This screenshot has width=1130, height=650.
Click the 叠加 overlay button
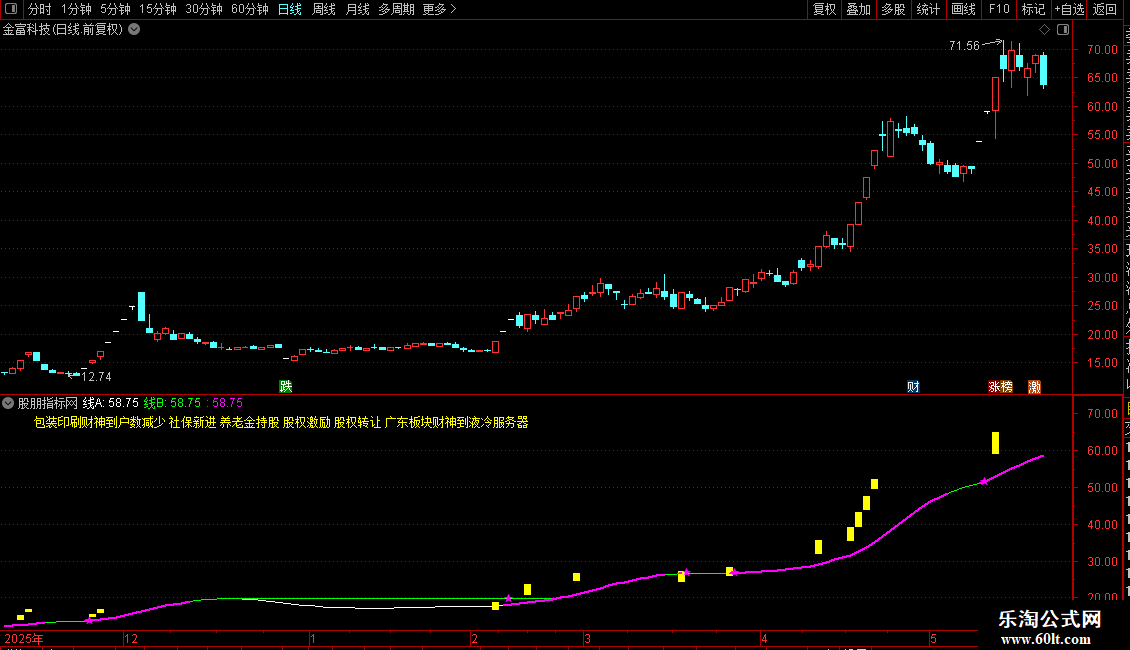coord(859,9)
